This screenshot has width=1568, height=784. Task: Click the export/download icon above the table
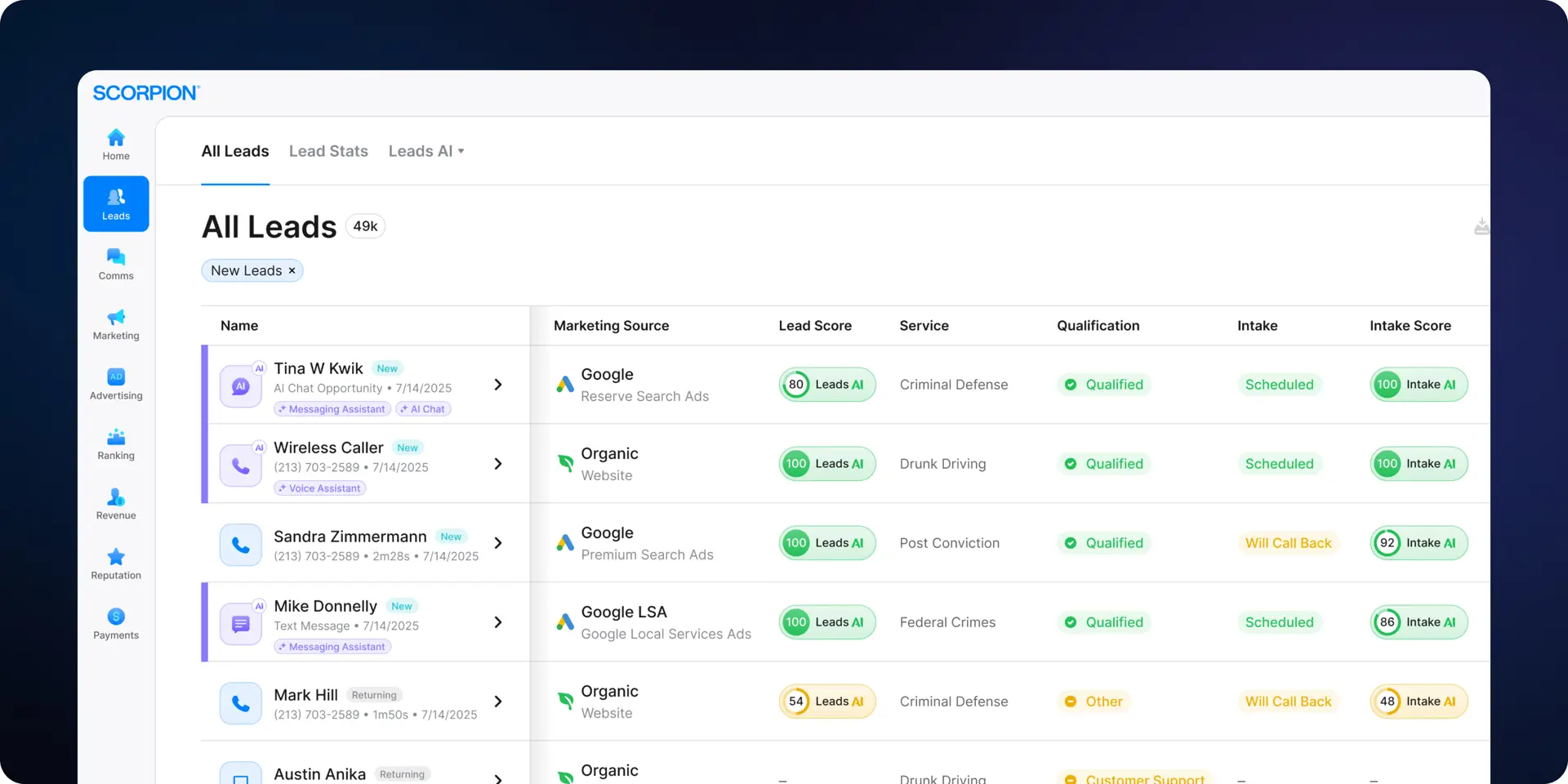[1481, 226]
